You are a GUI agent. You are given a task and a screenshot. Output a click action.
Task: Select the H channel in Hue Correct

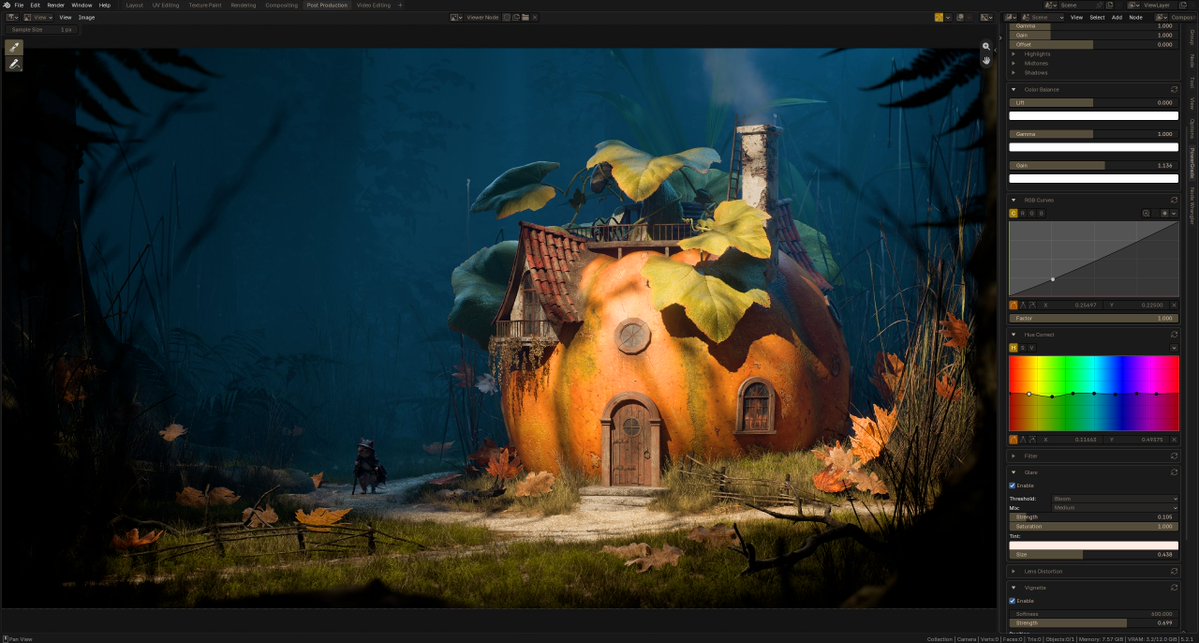coord(1014,348)
